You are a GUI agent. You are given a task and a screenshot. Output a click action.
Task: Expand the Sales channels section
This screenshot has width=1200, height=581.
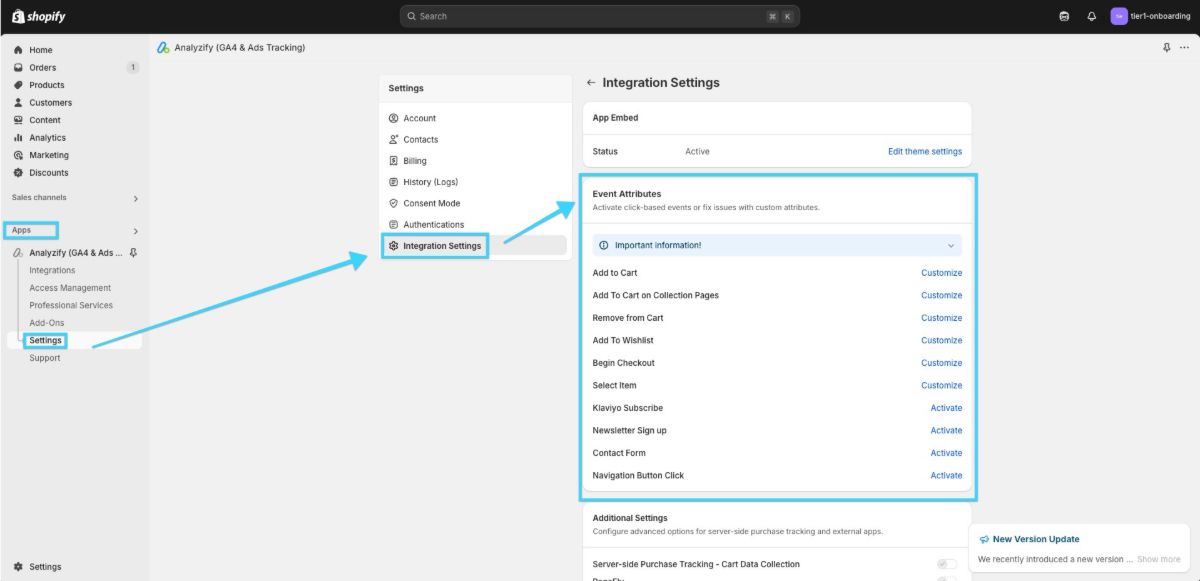(x=136, y=199)
